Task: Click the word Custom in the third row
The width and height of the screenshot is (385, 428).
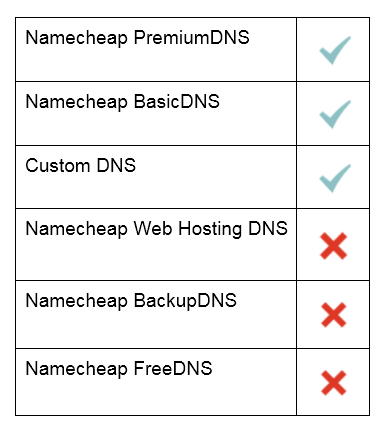Action: tap(58, 165)
